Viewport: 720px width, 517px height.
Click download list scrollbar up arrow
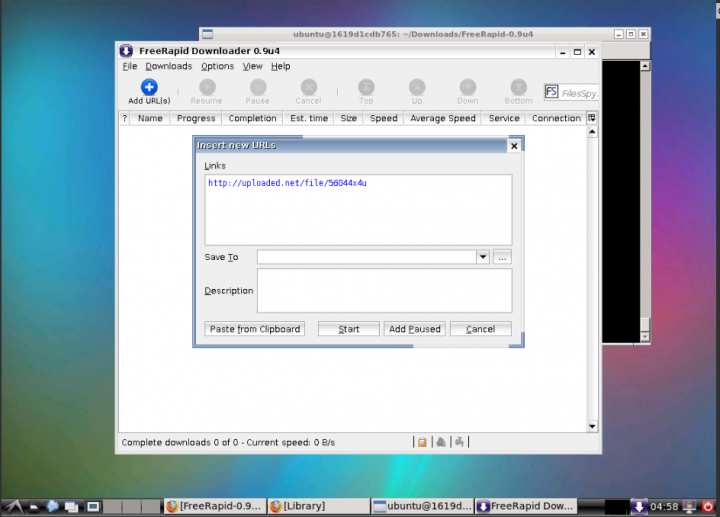pyautogui.click(x=592, y=132)
